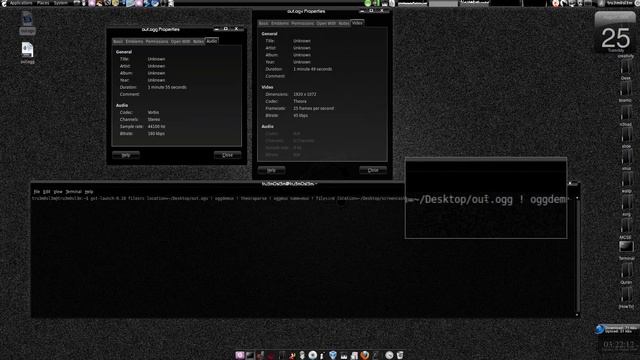
Task: Switch to Basic tab in audio Properties window
Action: 118,42
